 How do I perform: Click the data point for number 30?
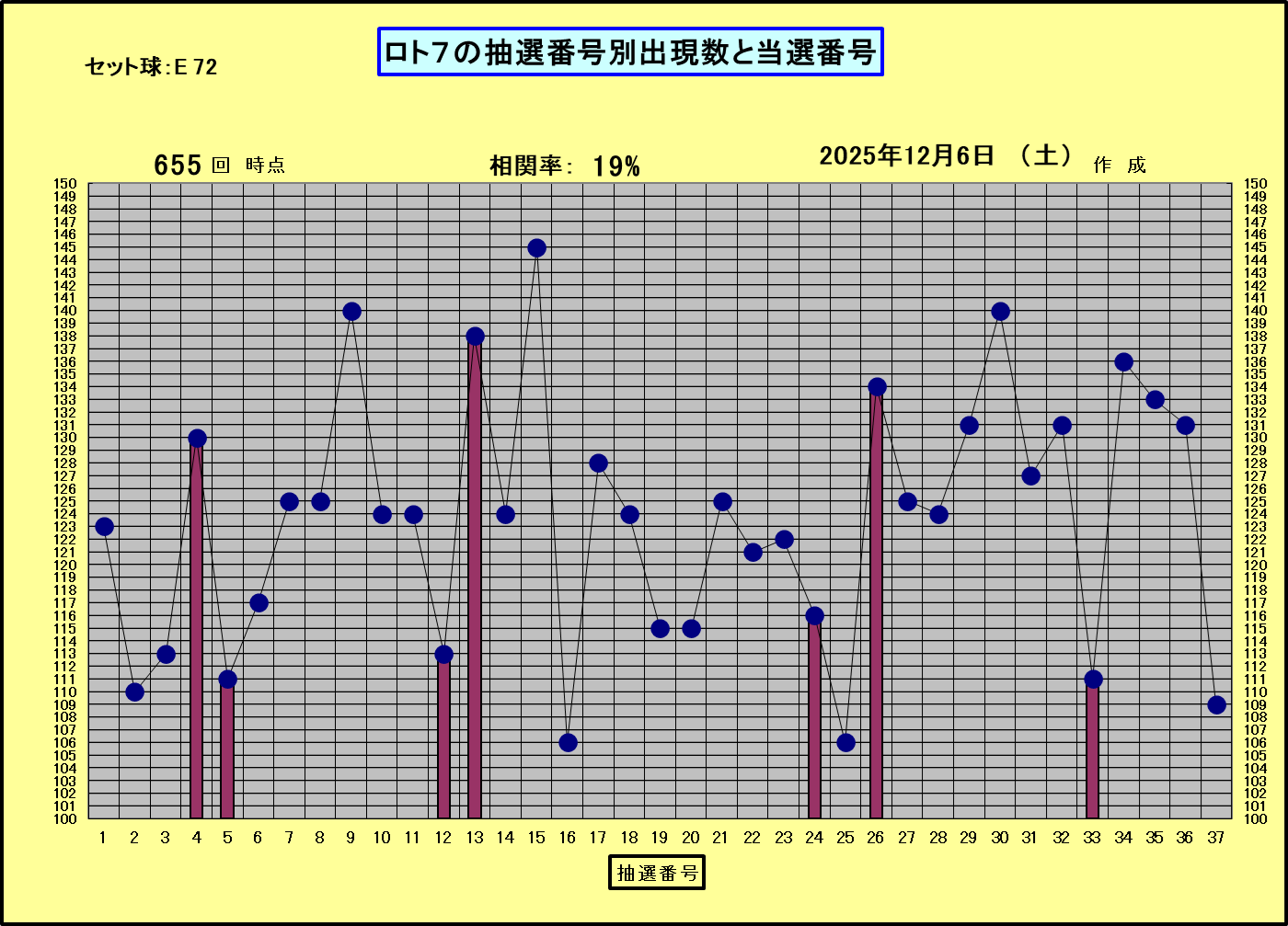click(1000, 312)
